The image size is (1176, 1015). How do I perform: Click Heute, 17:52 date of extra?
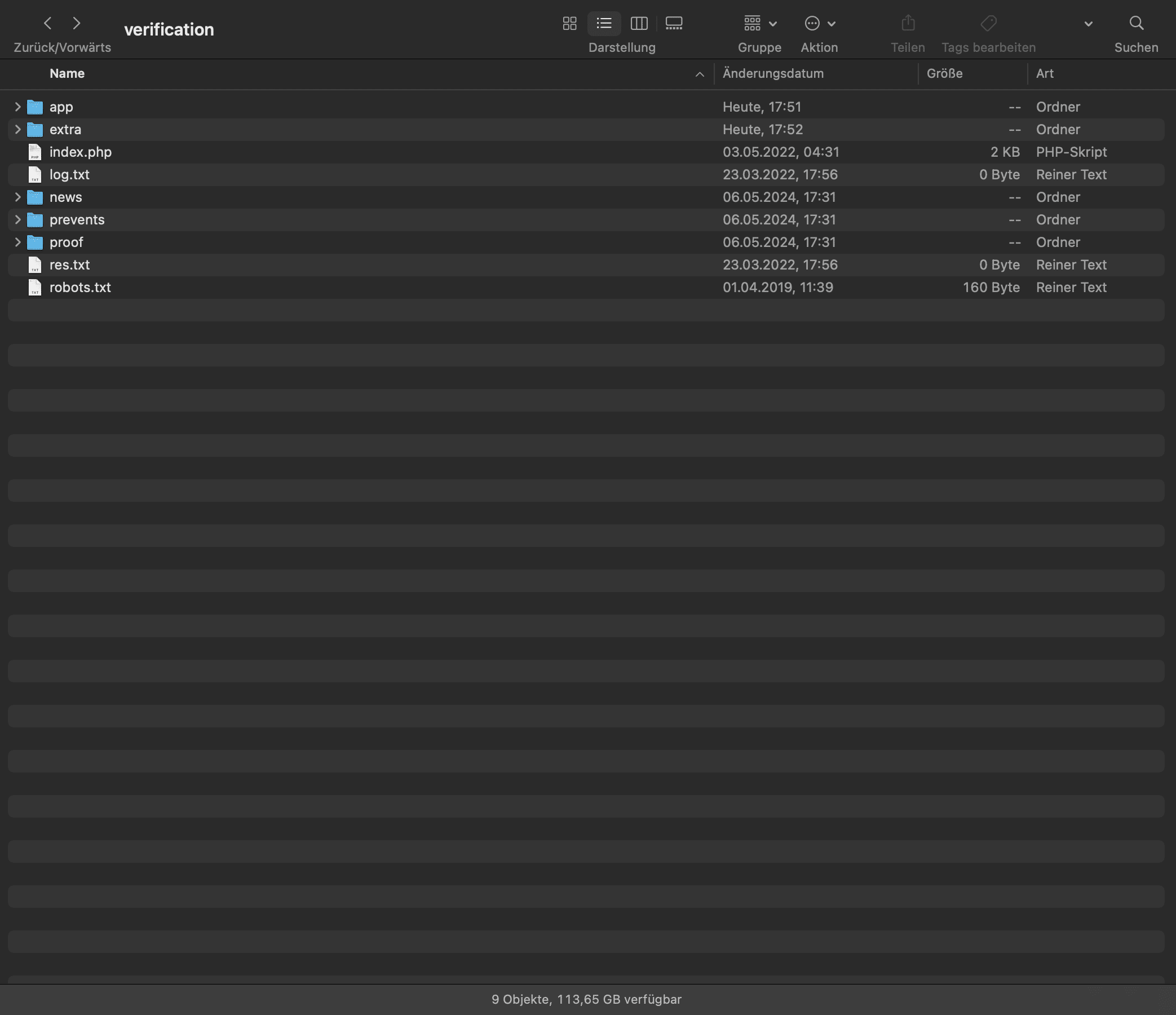[763, 130]
